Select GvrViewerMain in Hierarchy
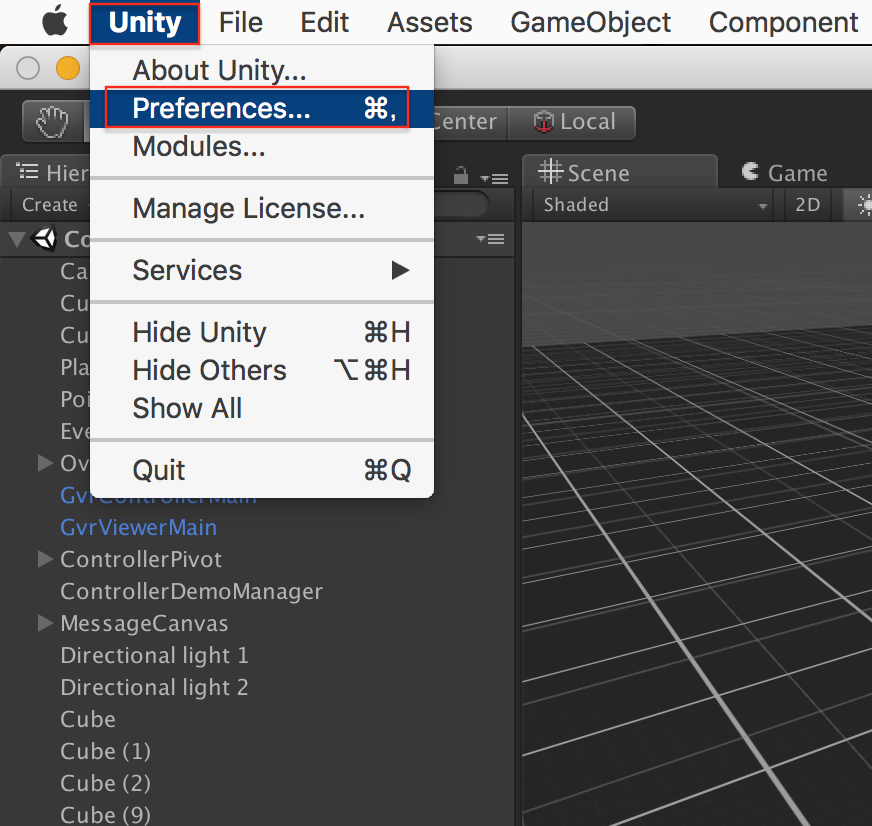872x826 pixels. coord(138,527)
